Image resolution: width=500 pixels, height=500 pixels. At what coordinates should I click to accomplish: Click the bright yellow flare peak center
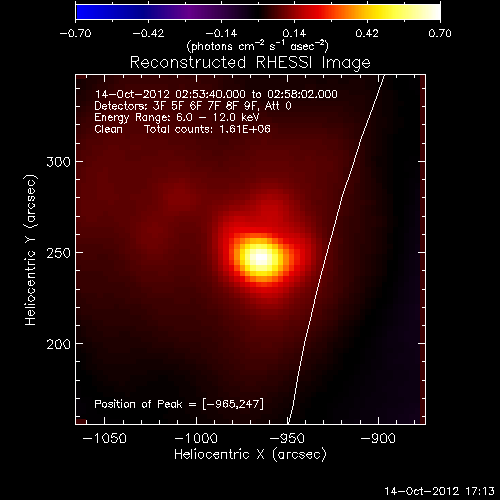click(261, 258)
